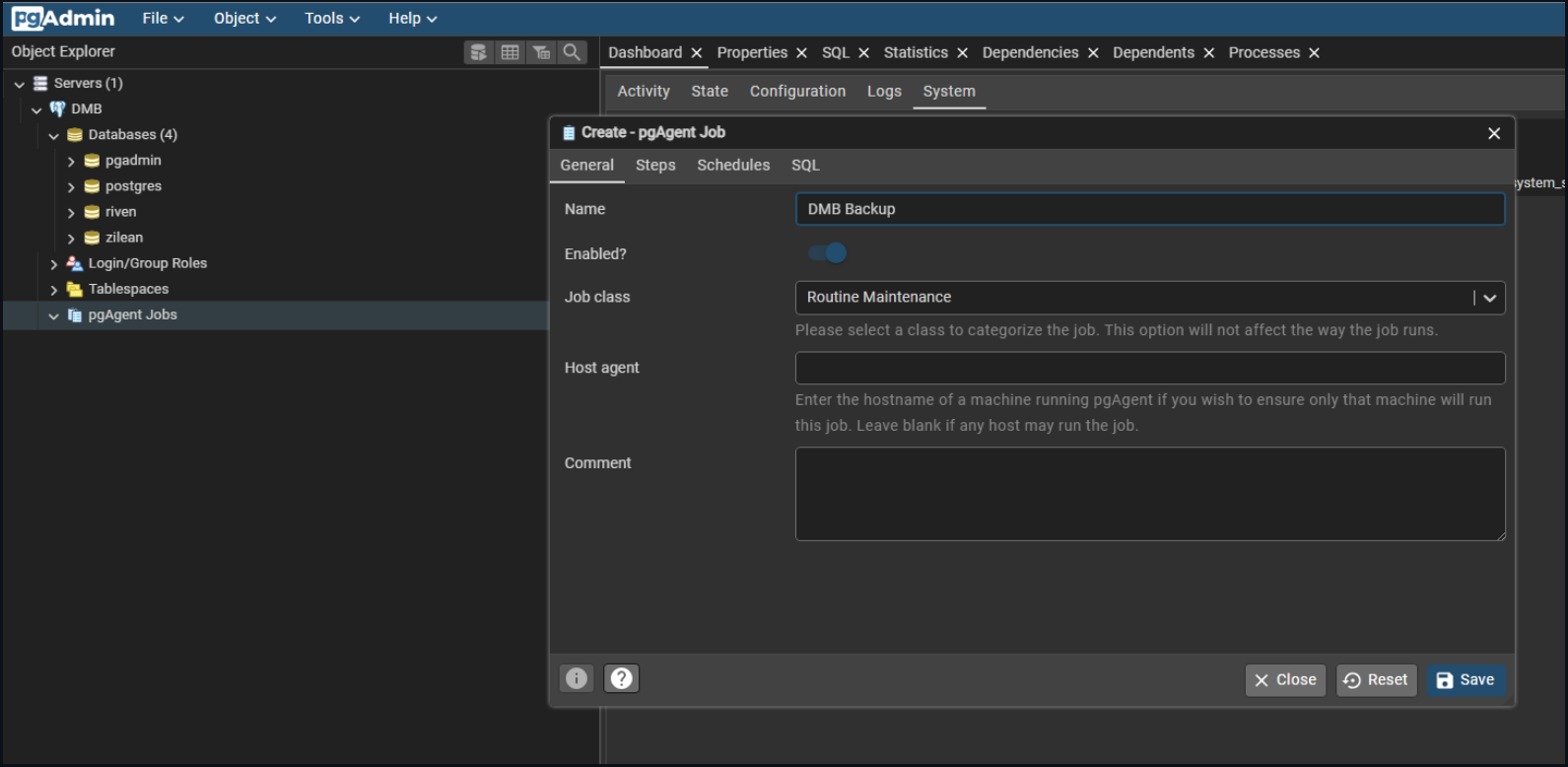1568x767 pixels.
Task: Open the Logs dashboard tab
Action: (x=884, y=91)
